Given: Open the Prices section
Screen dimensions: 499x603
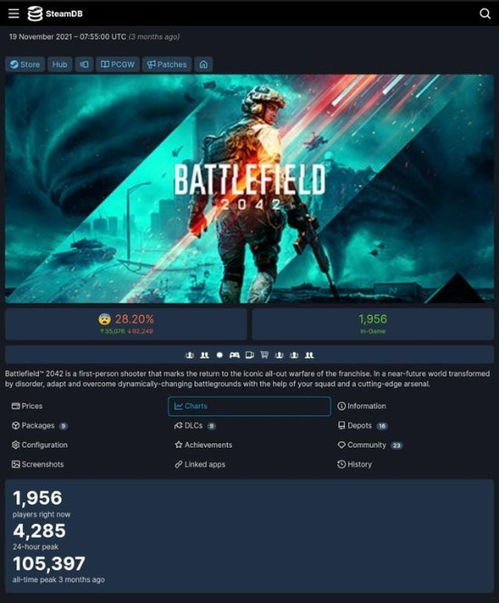Looking at the screenshot, I should pyautogui.click(x=27, y=406).
